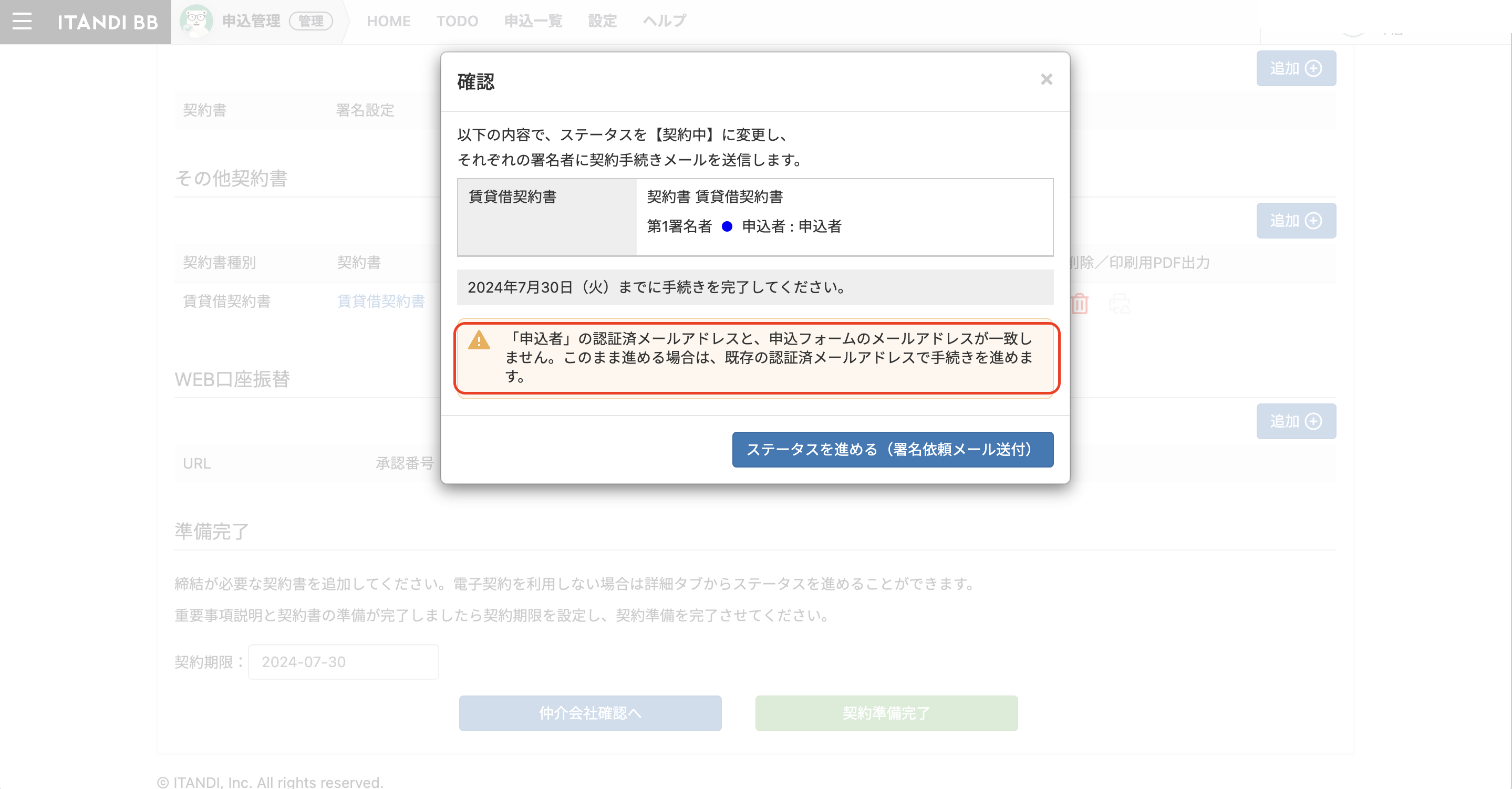
Task: Open the TODO menu item
Action: pyautogui.click(x=457, y=21)
